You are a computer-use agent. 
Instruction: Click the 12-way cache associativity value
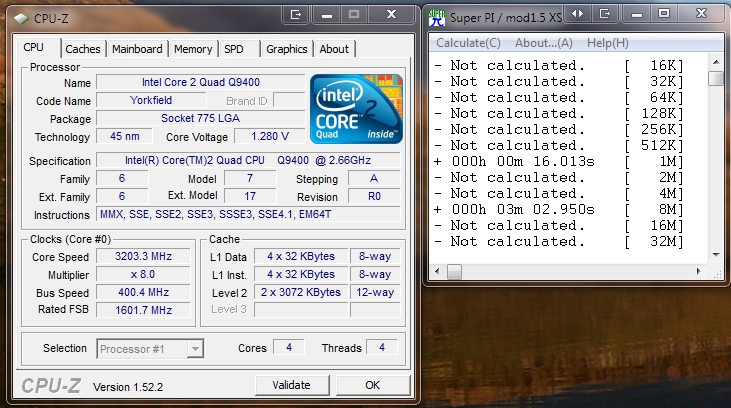(375, 292)
